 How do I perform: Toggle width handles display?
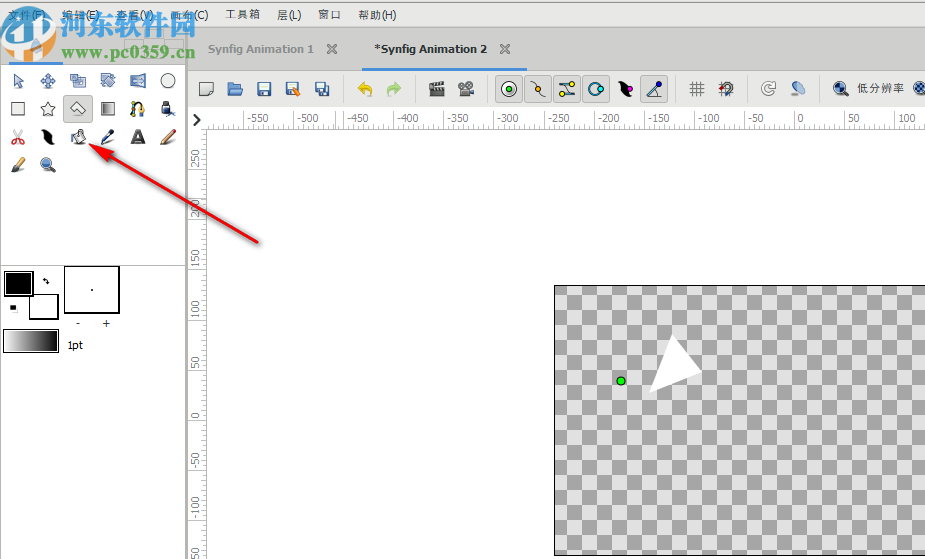point(625,89)
